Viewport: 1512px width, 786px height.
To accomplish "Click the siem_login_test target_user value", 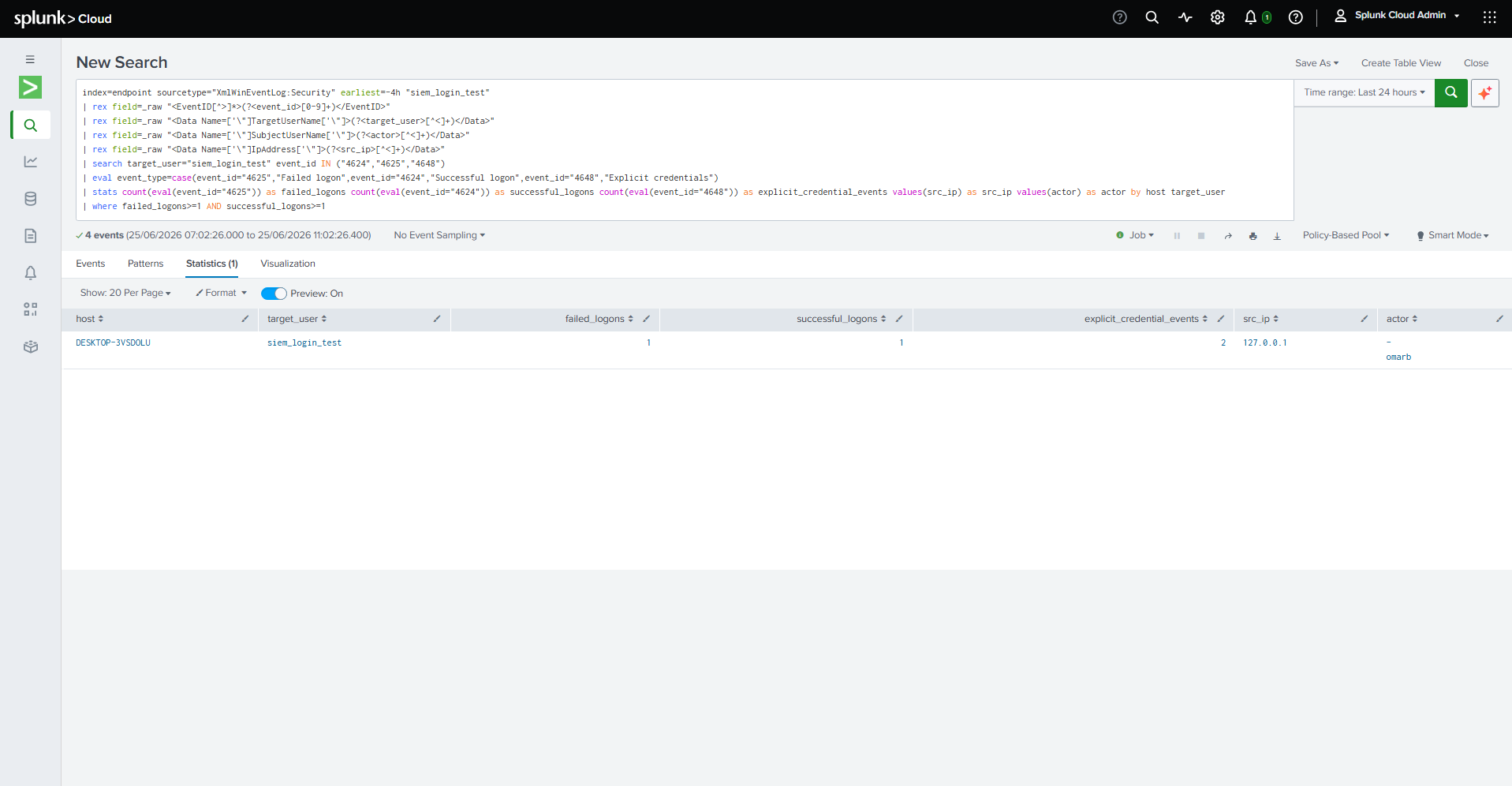I will coord(304,342).
